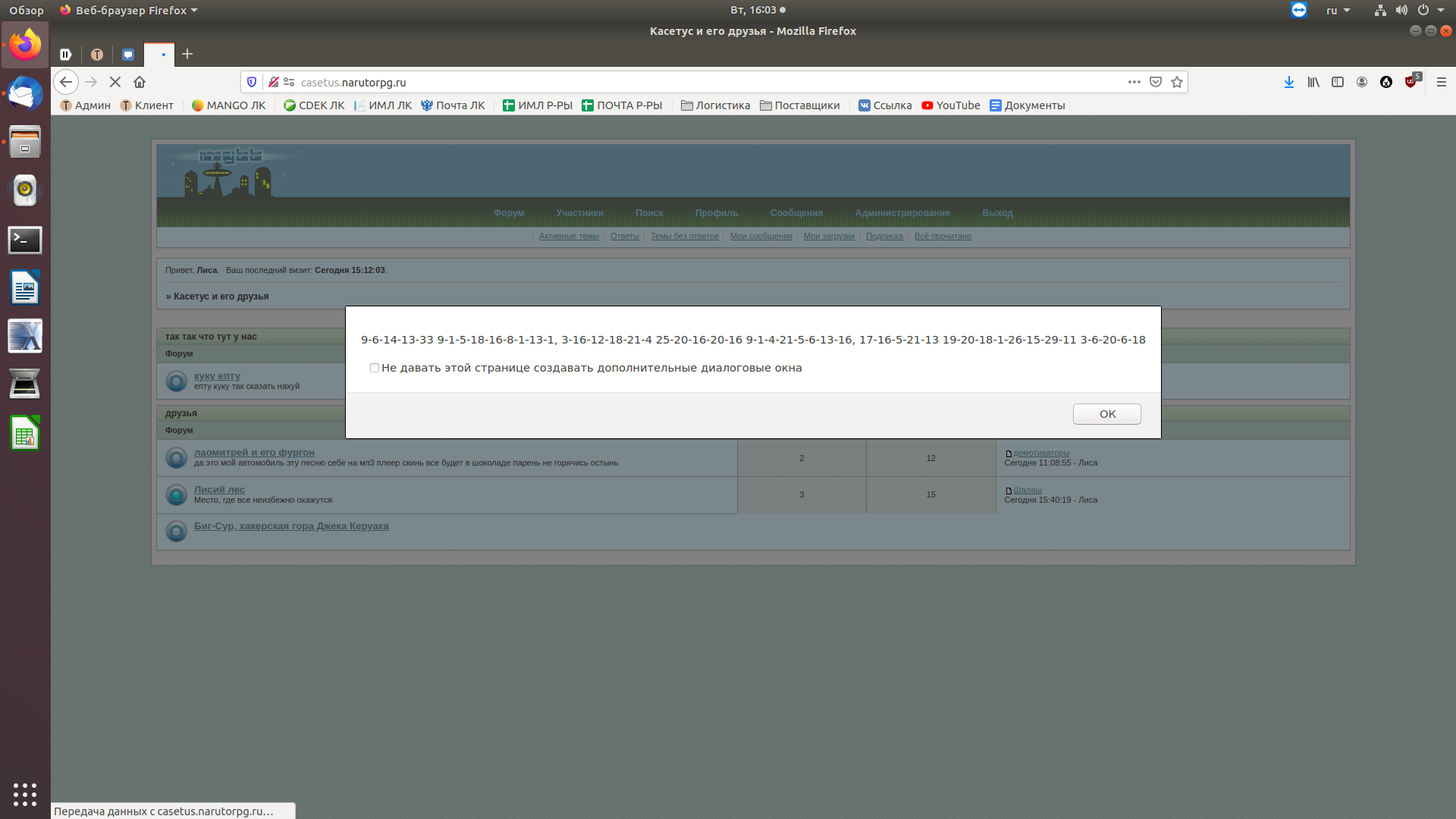This screenshot has width=1456, height=819.
Task: Open the Firefox app menu in top bar
Action: [128, 10]
